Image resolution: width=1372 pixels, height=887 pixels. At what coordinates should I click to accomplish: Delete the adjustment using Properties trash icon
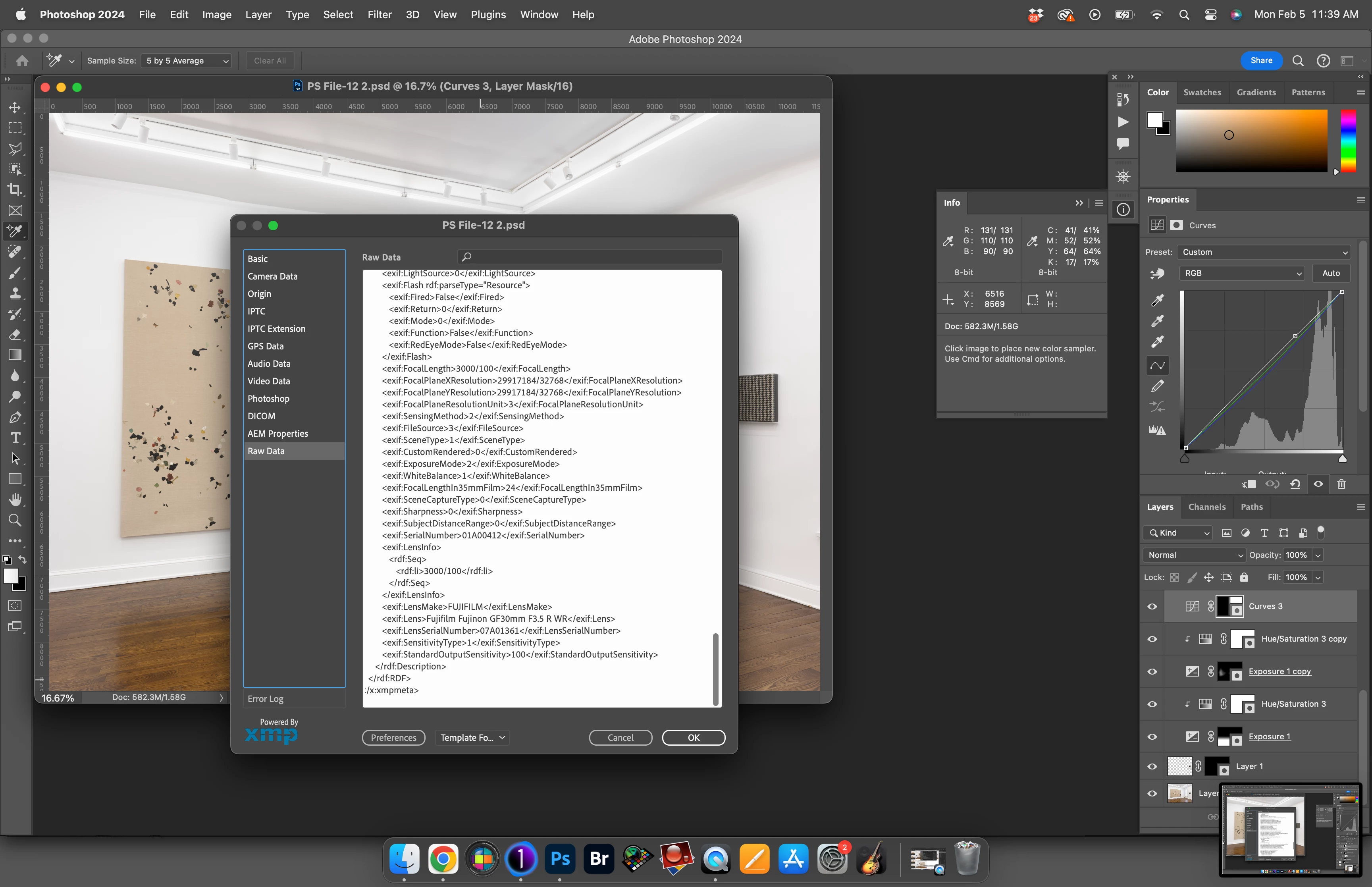1341,484
